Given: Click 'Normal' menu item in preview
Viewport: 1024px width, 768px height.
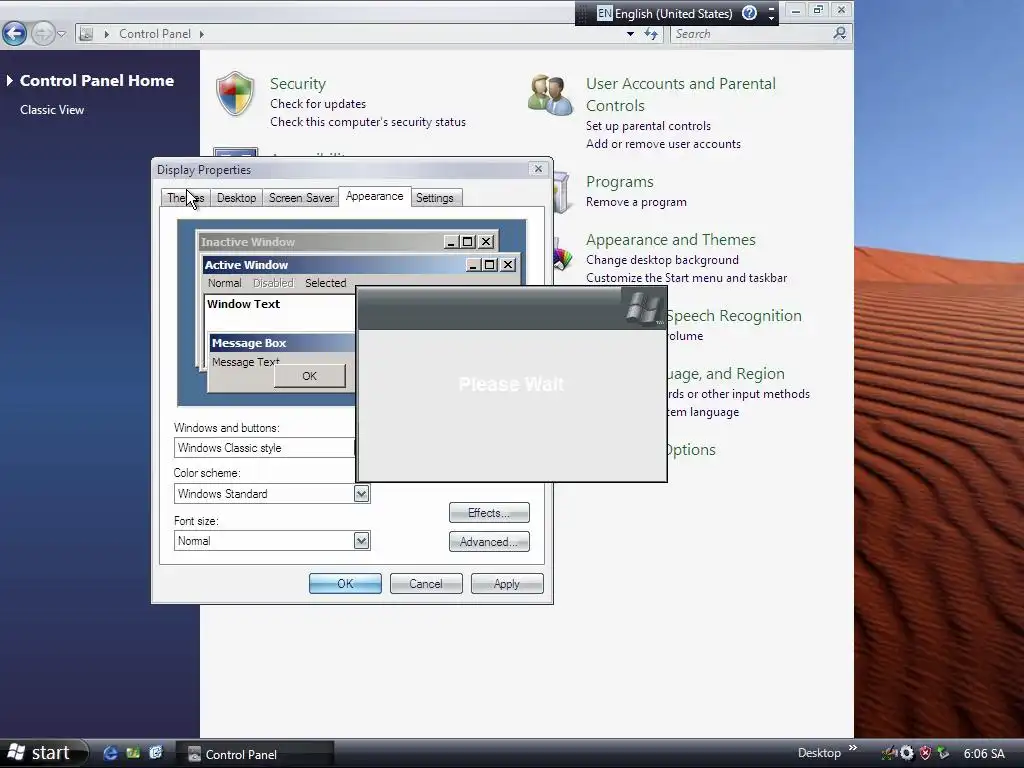Looking at the screenshot, I should [x=224, y=283].
